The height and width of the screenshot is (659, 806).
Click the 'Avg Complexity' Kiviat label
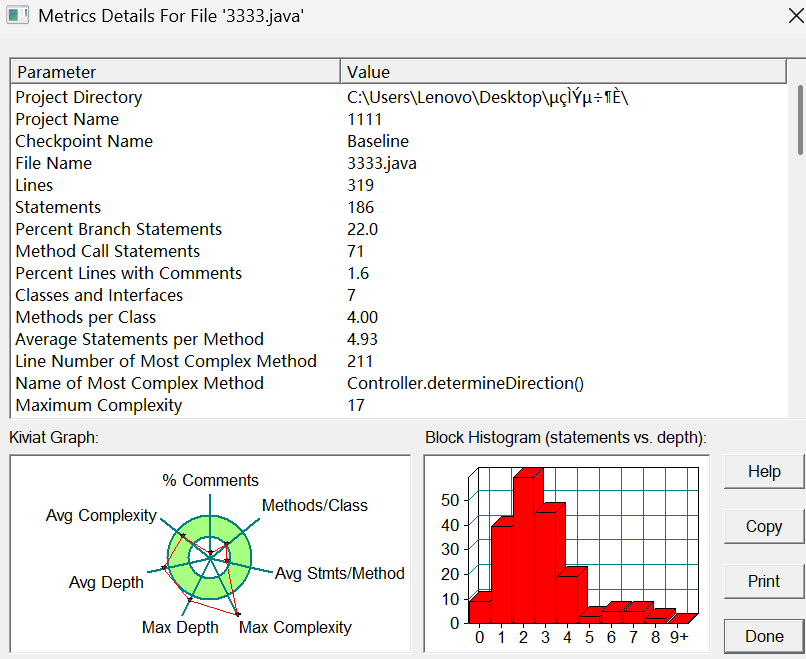(101, 515)
